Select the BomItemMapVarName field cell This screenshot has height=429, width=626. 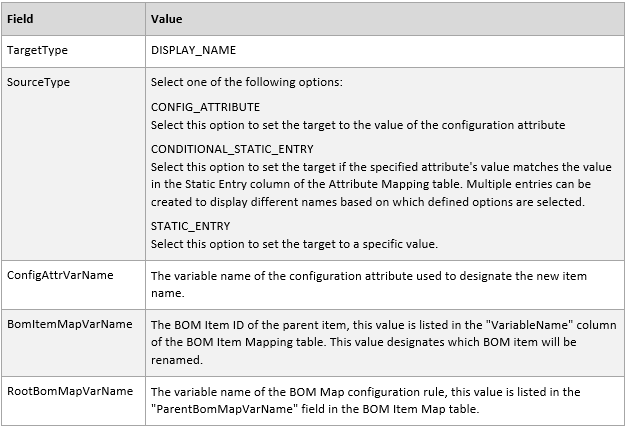[69, 323]
